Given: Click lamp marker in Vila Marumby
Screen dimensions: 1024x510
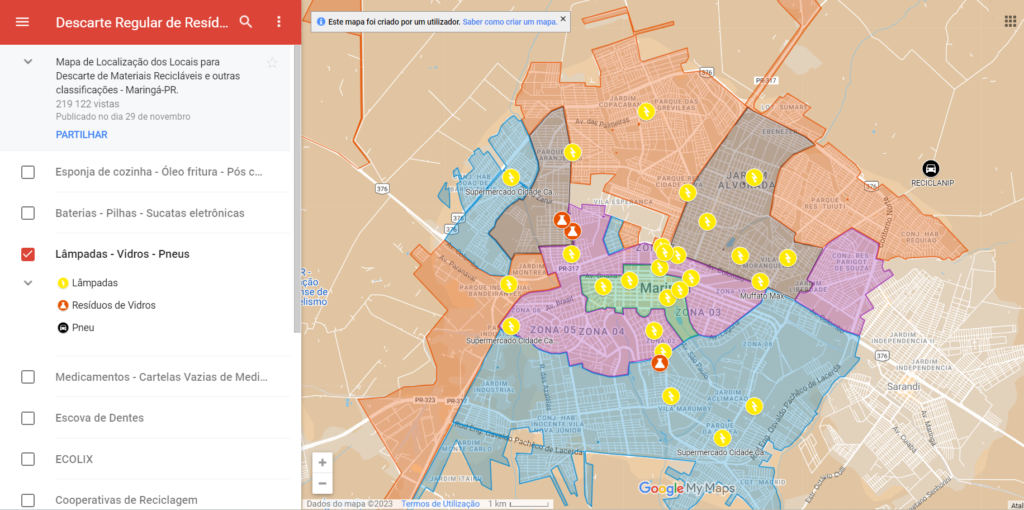Looking at the screenshot, I should coord(671,396).
